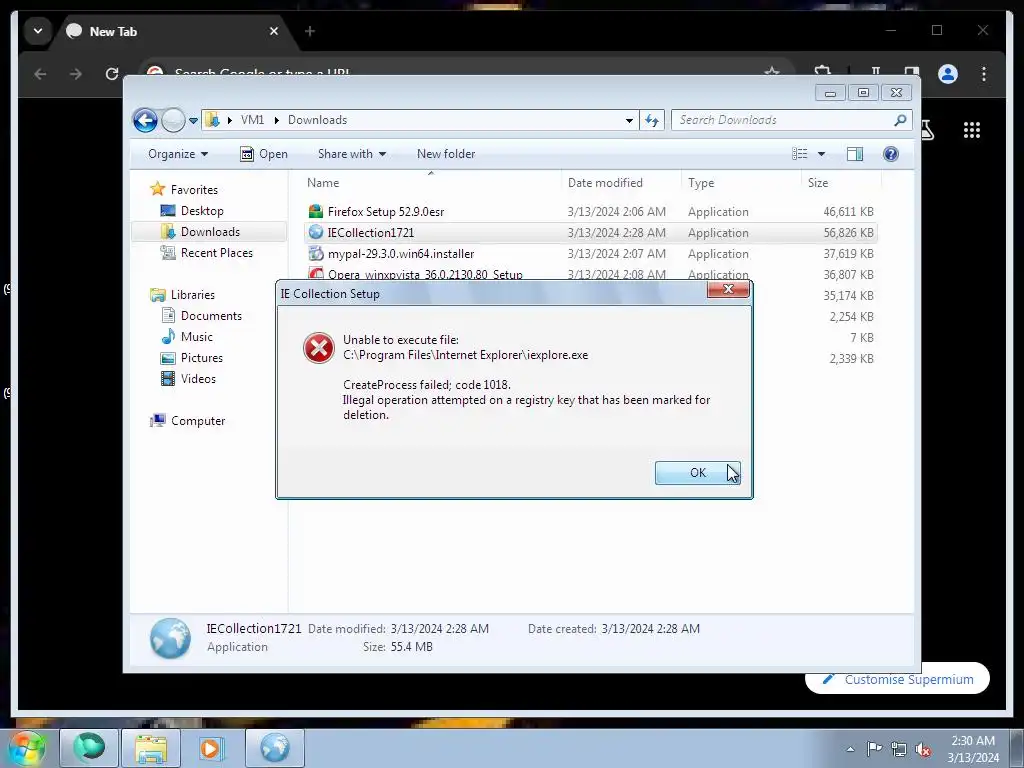The width and height of the screenshot is (1024, 768).
Task: Show hidden tray icons
Action: pos(850,750)
